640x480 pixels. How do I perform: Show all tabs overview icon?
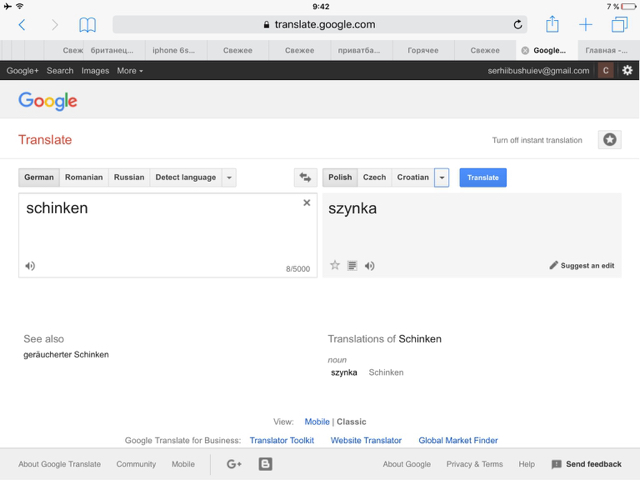point(619,24)
